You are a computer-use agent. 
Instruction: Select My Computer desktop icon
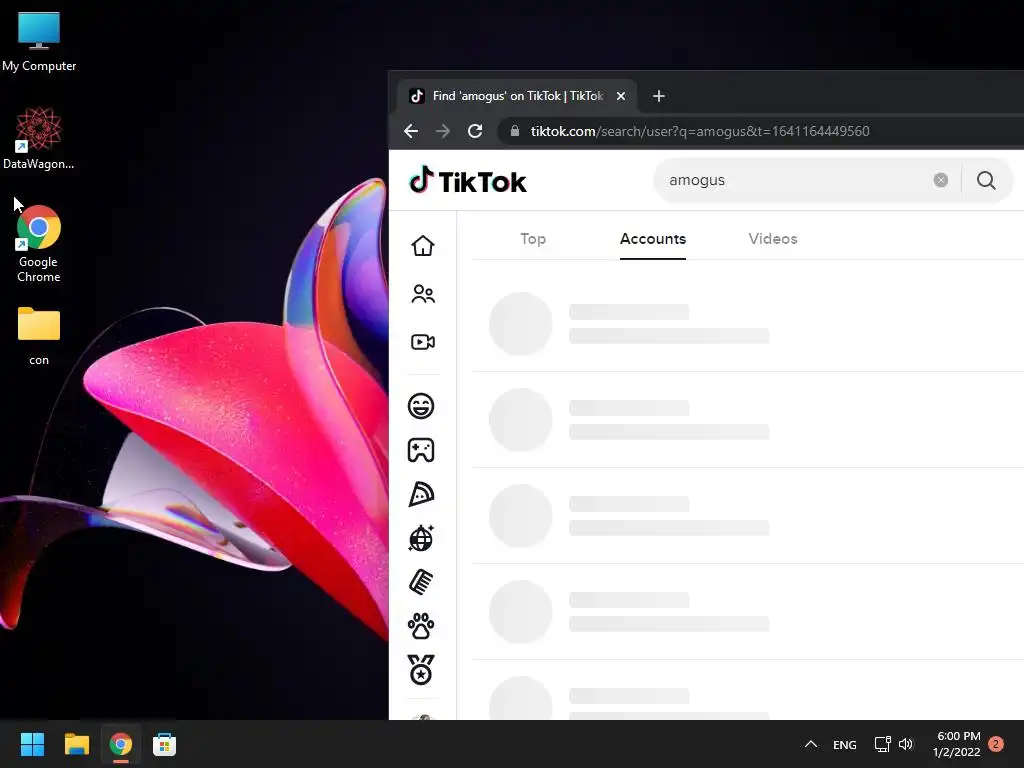pos(39,42)
